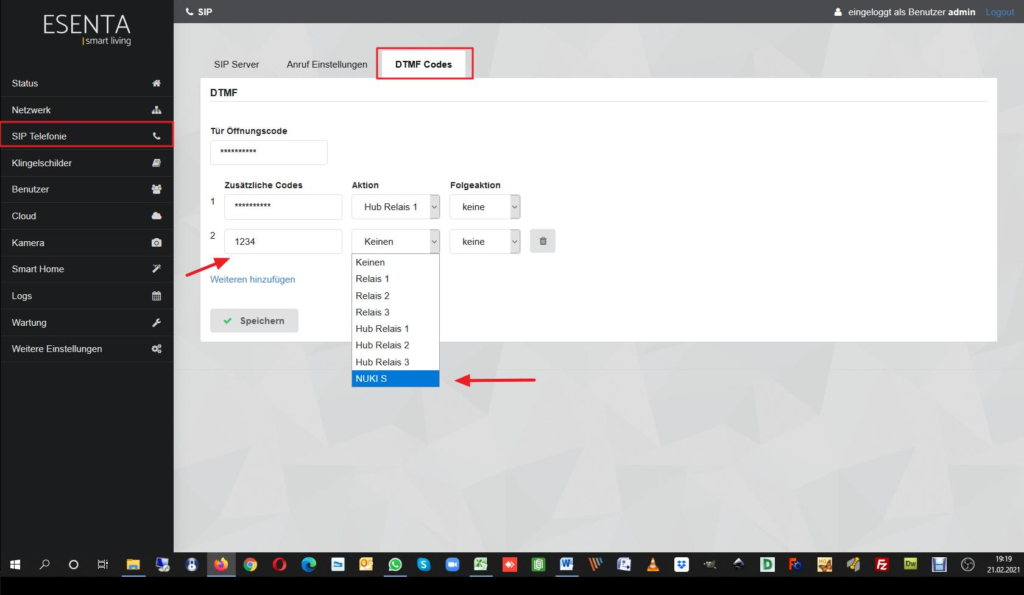Open the Folgeaktion dropdown in code row 2

pyautogui.click(x=485, y=241)
